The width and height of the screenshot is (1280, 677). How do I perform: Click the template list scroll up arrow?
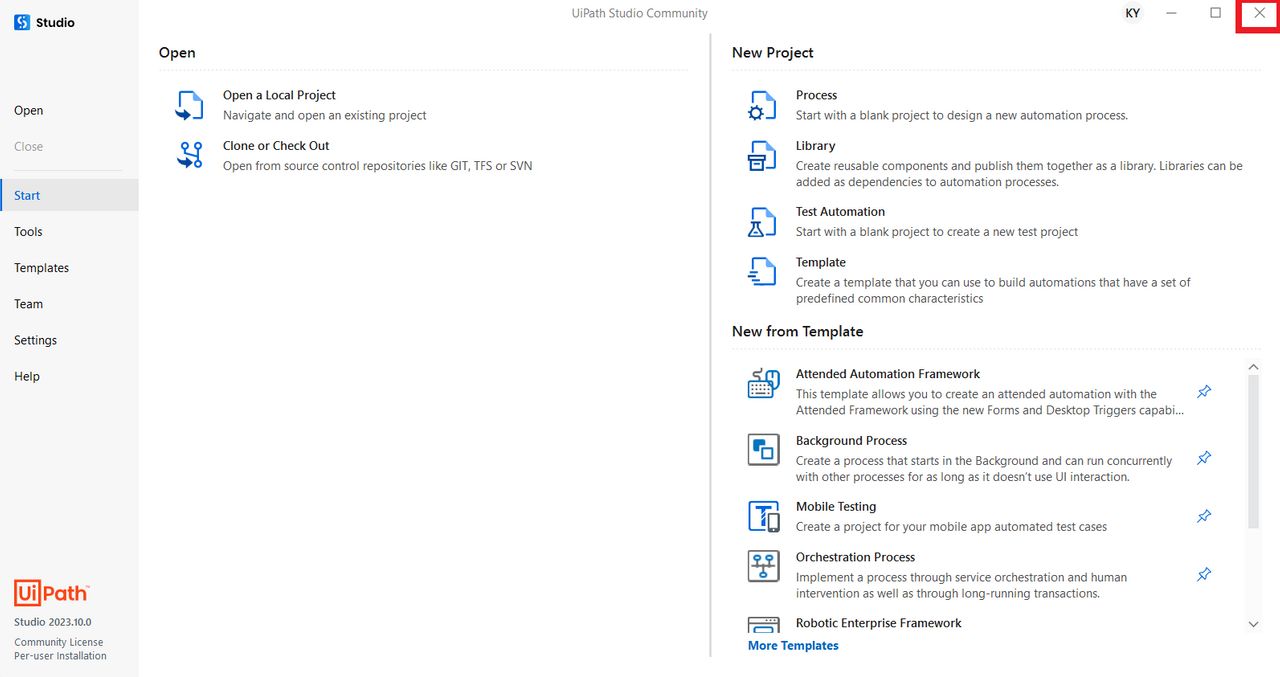(1253, 367)
